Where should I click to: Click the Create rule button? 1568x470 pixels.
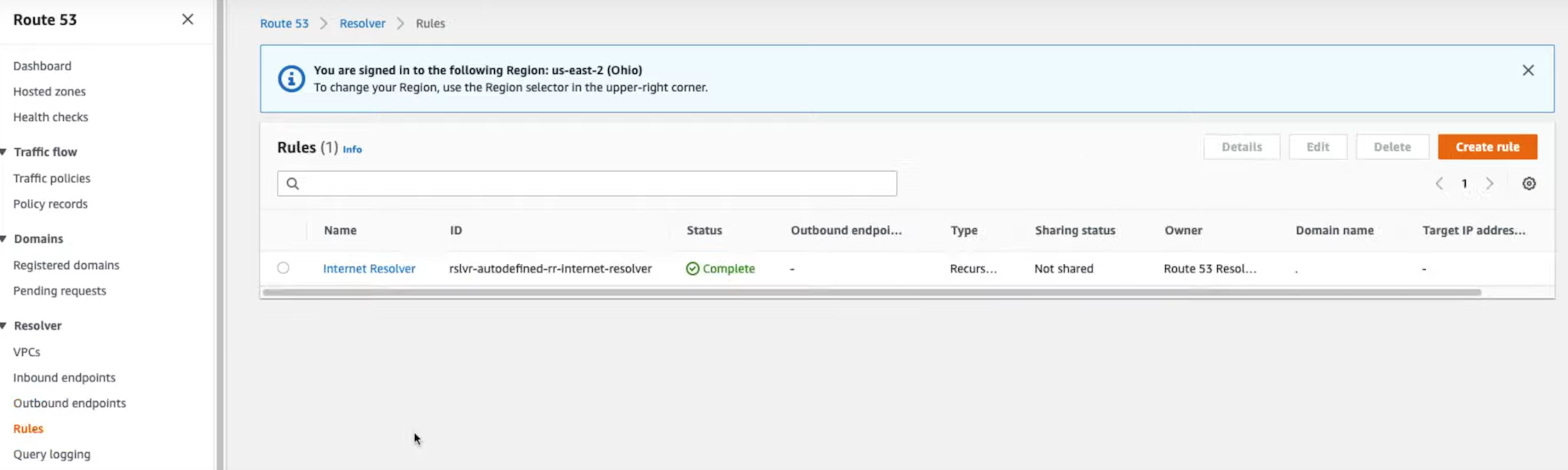1487,146
